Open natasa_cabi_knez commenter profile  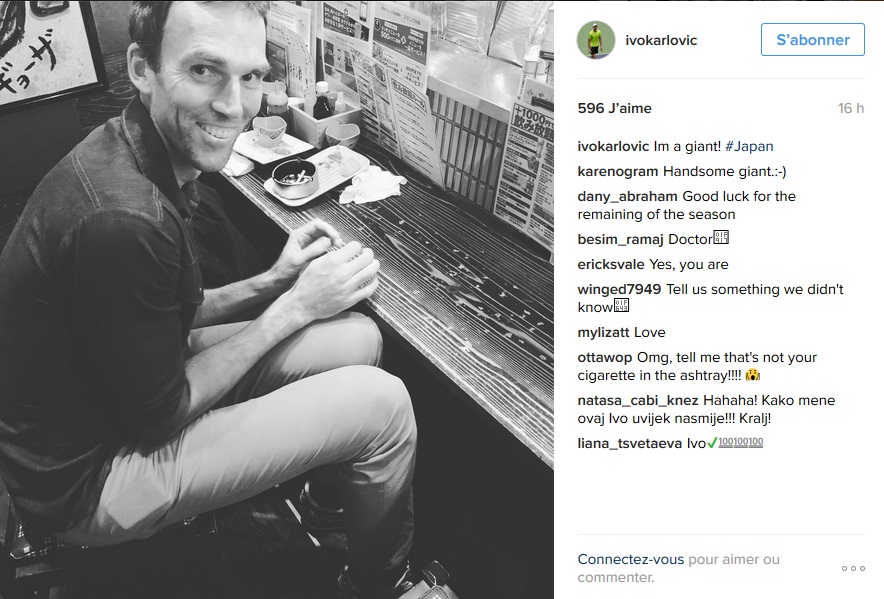tap(638, 400)
